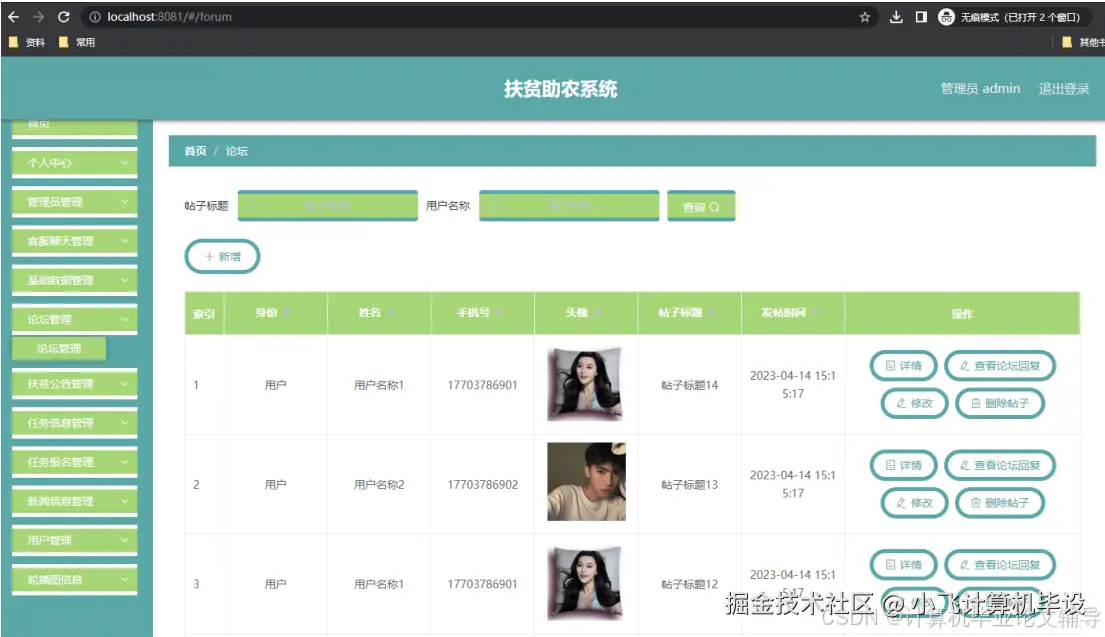Focus the 帖子标题 search field

[328, 206]
